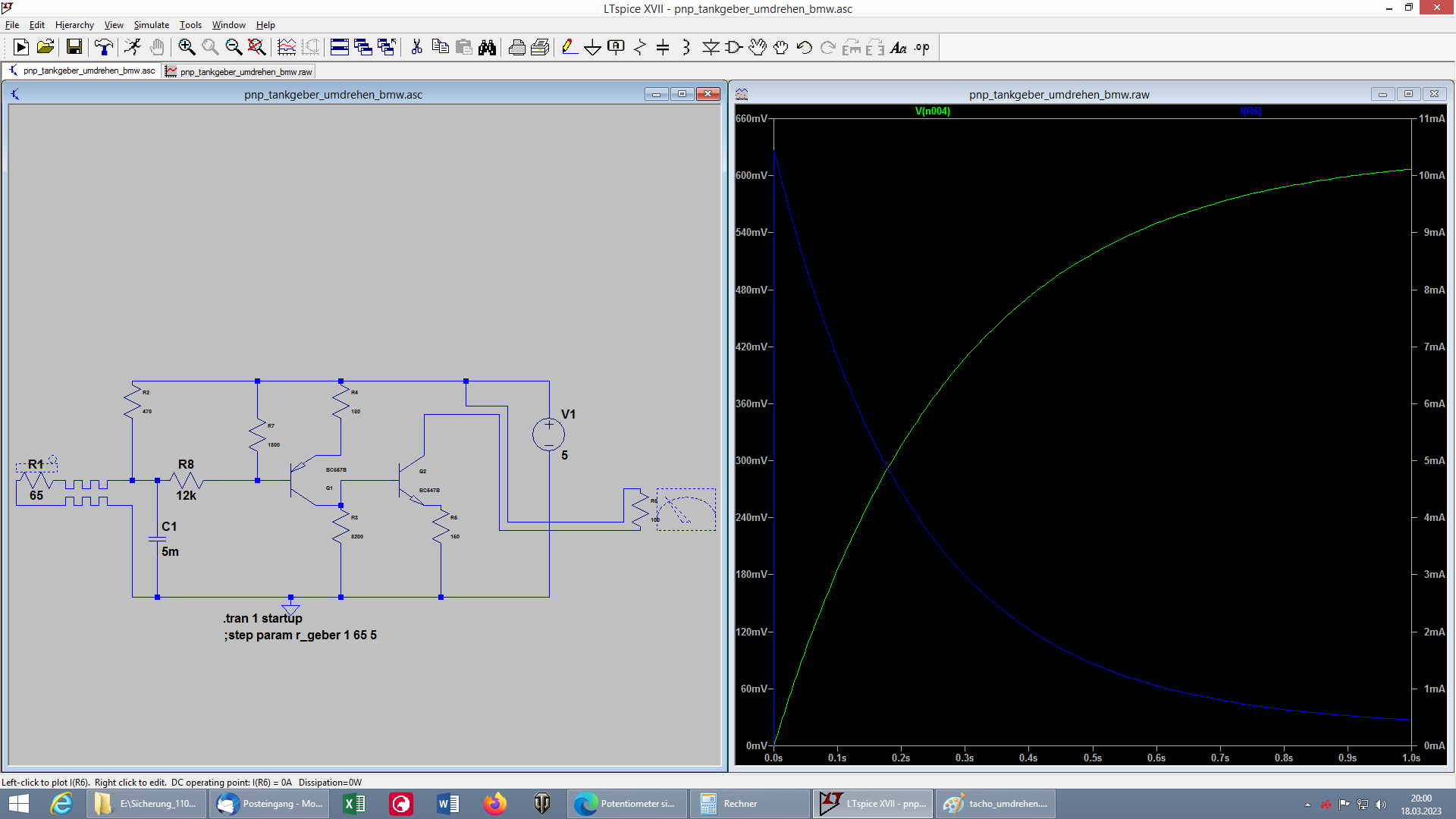Click the SPICE directive .op icon
The height and width of the screenshot is (819, 1456).
(x=922, y=48)
